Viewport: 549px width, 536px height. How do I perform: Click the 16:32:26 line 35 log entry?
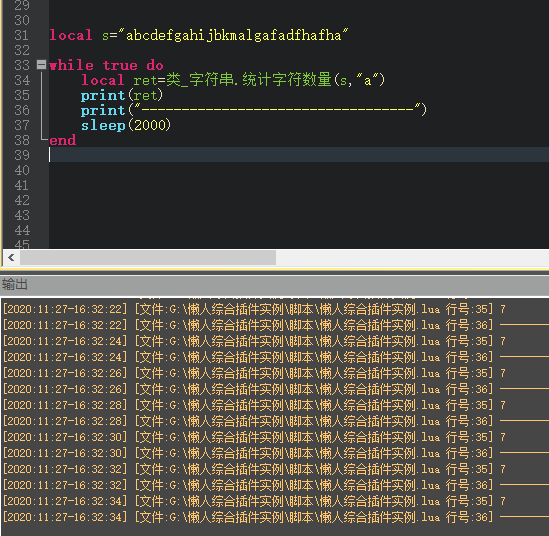[255, 373]
